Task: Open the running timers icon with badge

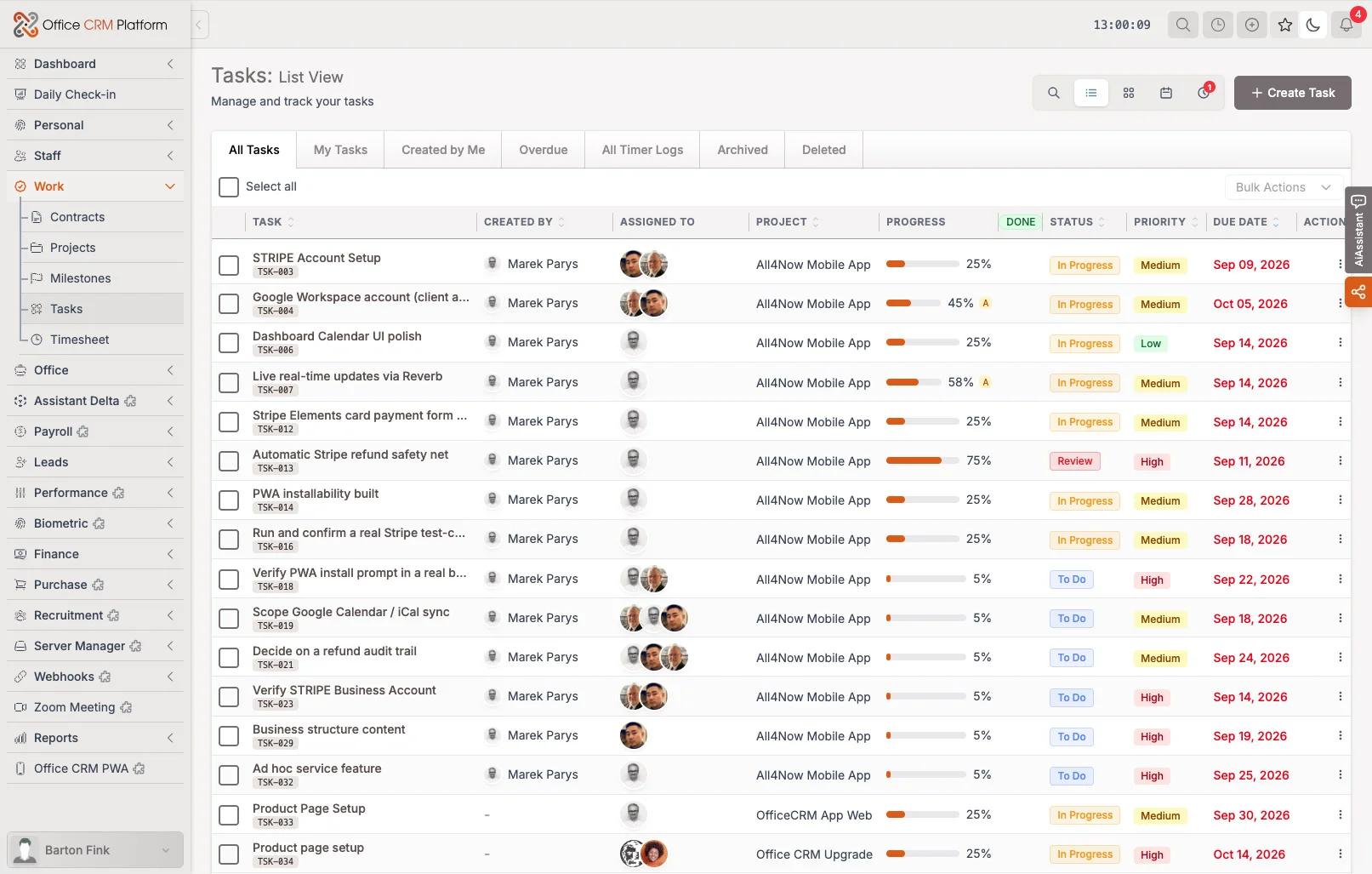Action: coord(1204,93)
